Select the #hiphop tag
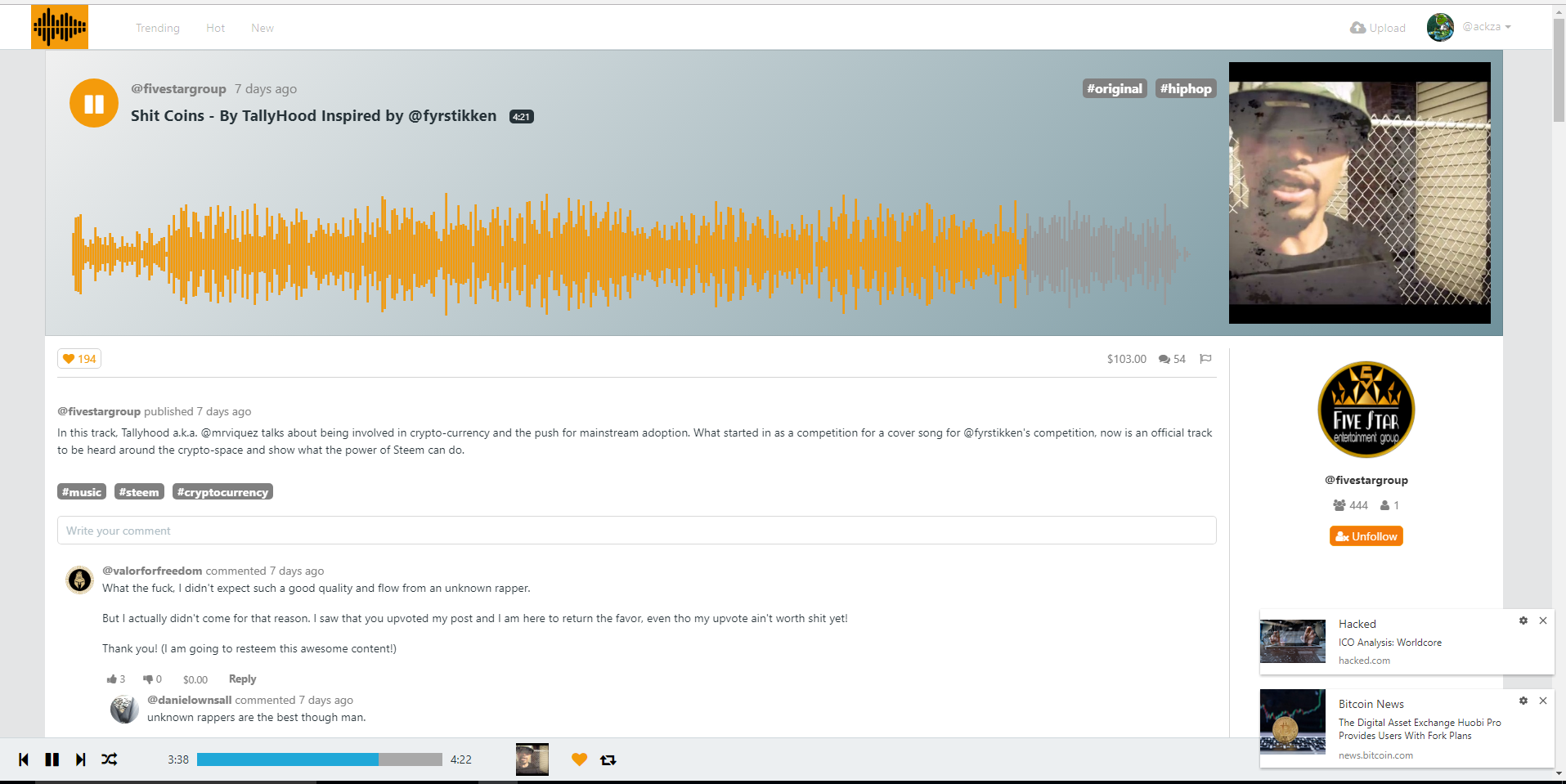Image resolution: width=1566 pixels, height=784 pixels. coord(1186,88)
